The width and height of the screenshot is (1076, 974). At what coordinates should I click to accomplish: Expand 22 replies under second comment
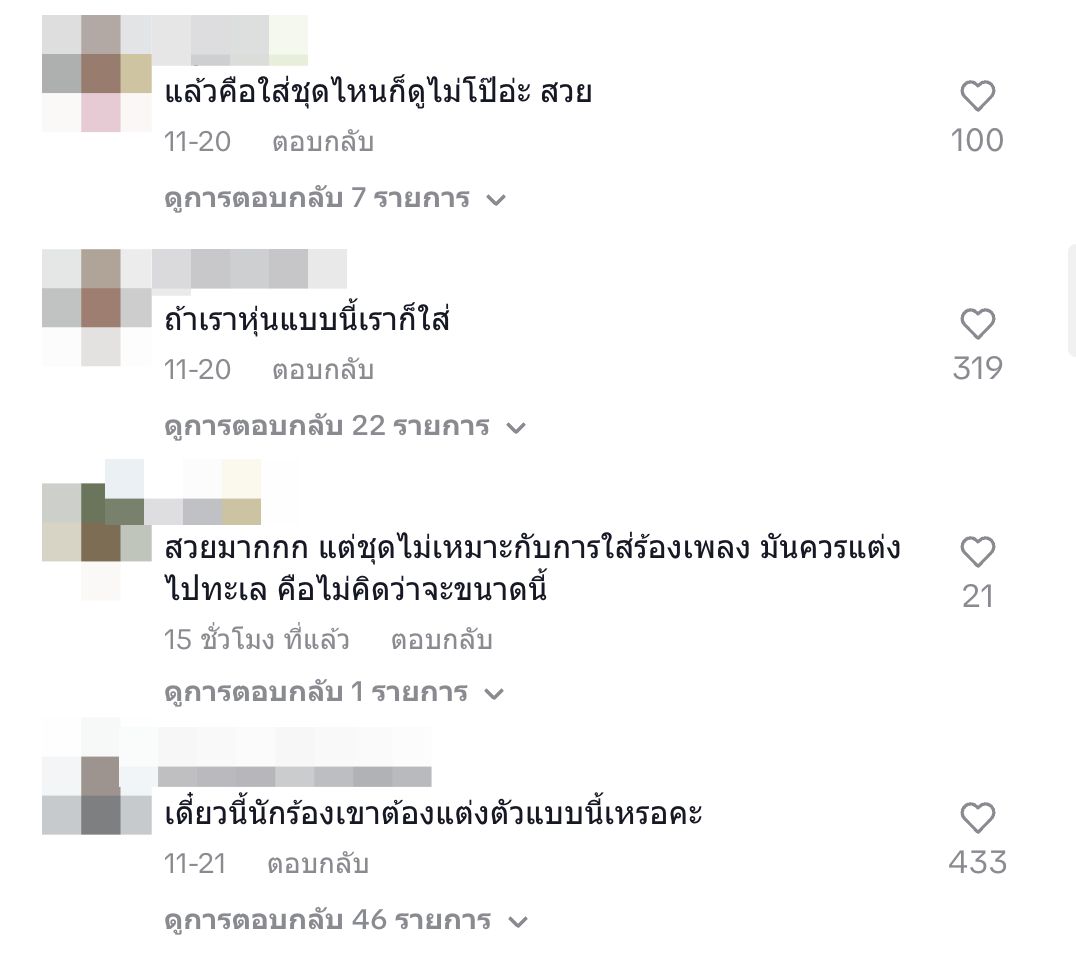point(344,426)
